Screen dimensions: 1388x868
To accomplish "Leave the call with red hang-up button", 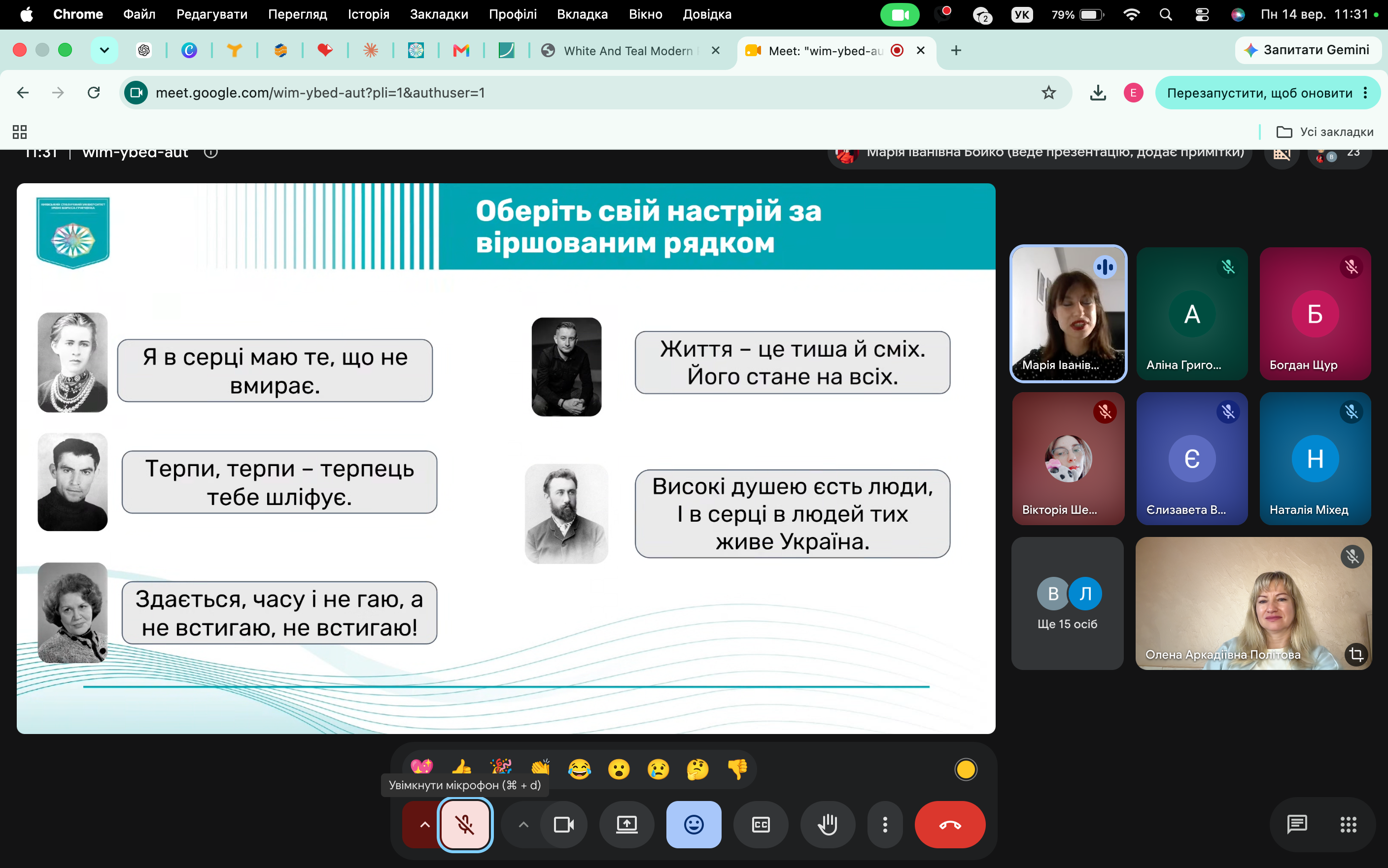I will [x=950, y=825].
